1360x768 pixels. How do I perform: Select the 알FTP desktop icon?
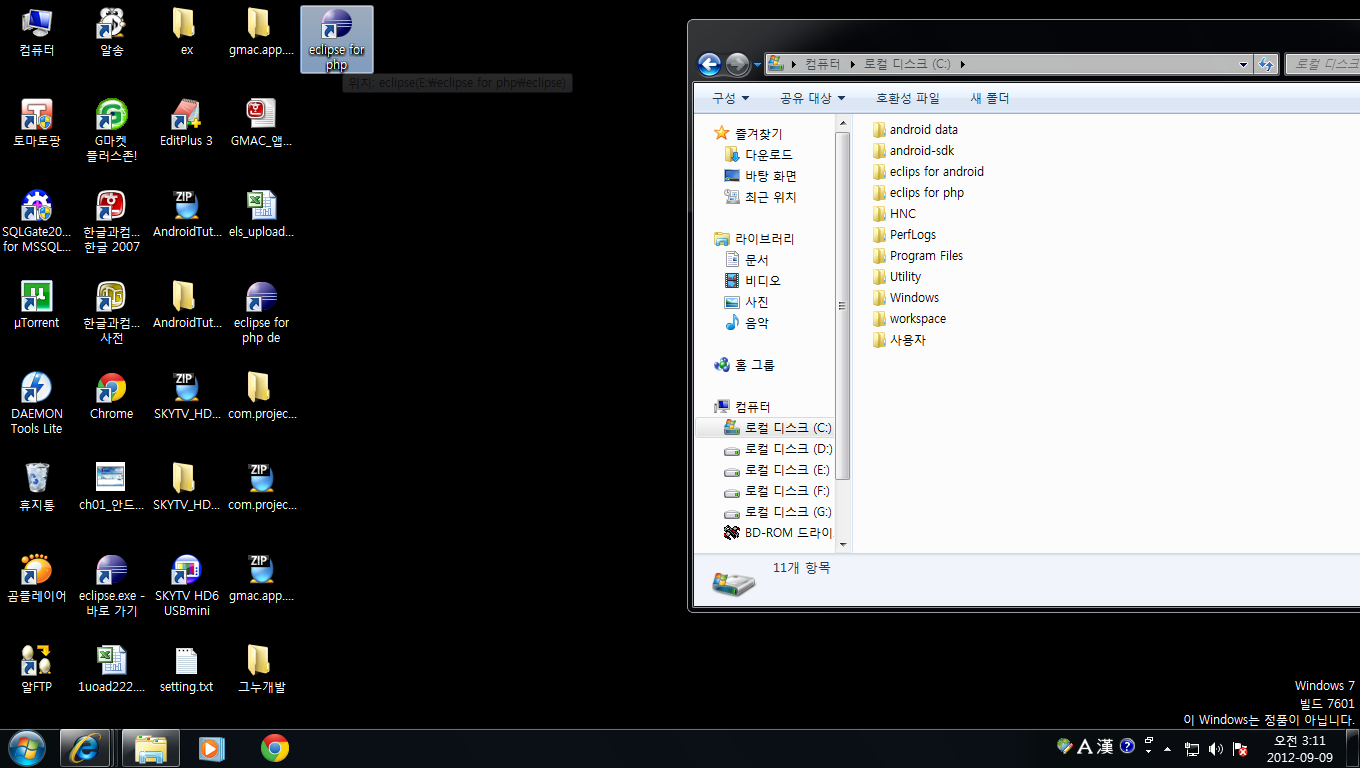coord(37,661)
